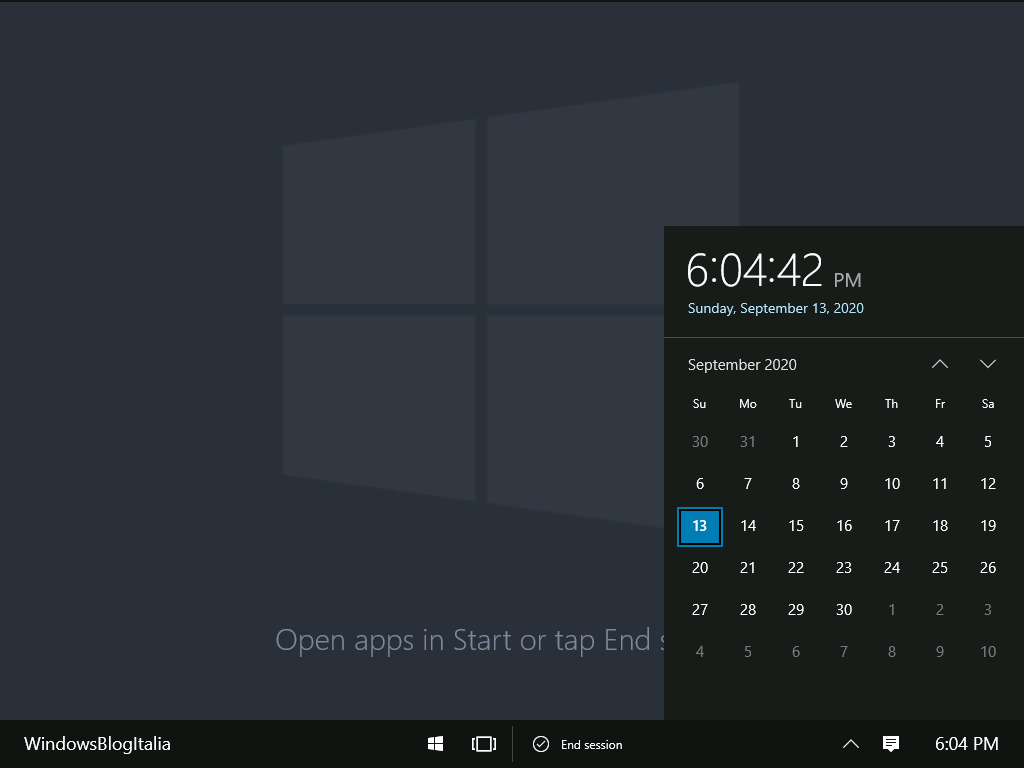Select August 31 in the calendar
The image size is (1024, 768).
[x=748, y=442]
